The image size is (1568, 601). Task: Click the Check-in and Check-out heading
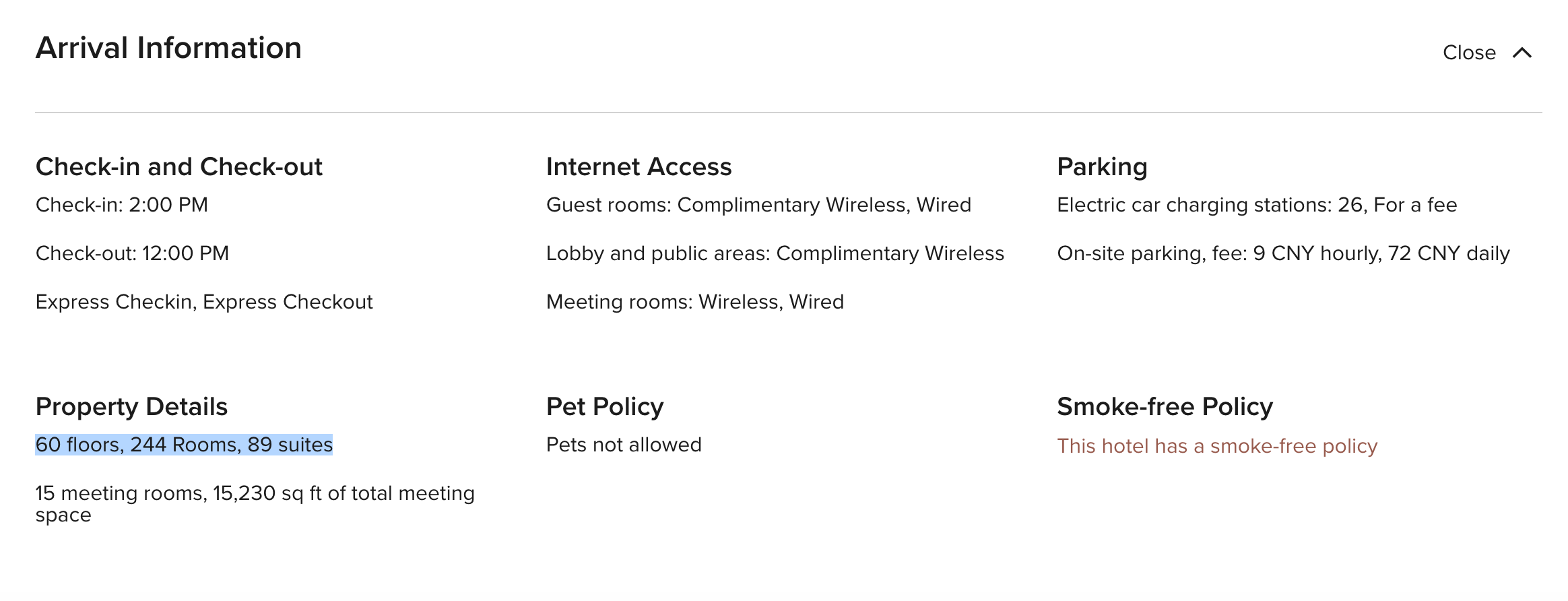pos(178,166)
